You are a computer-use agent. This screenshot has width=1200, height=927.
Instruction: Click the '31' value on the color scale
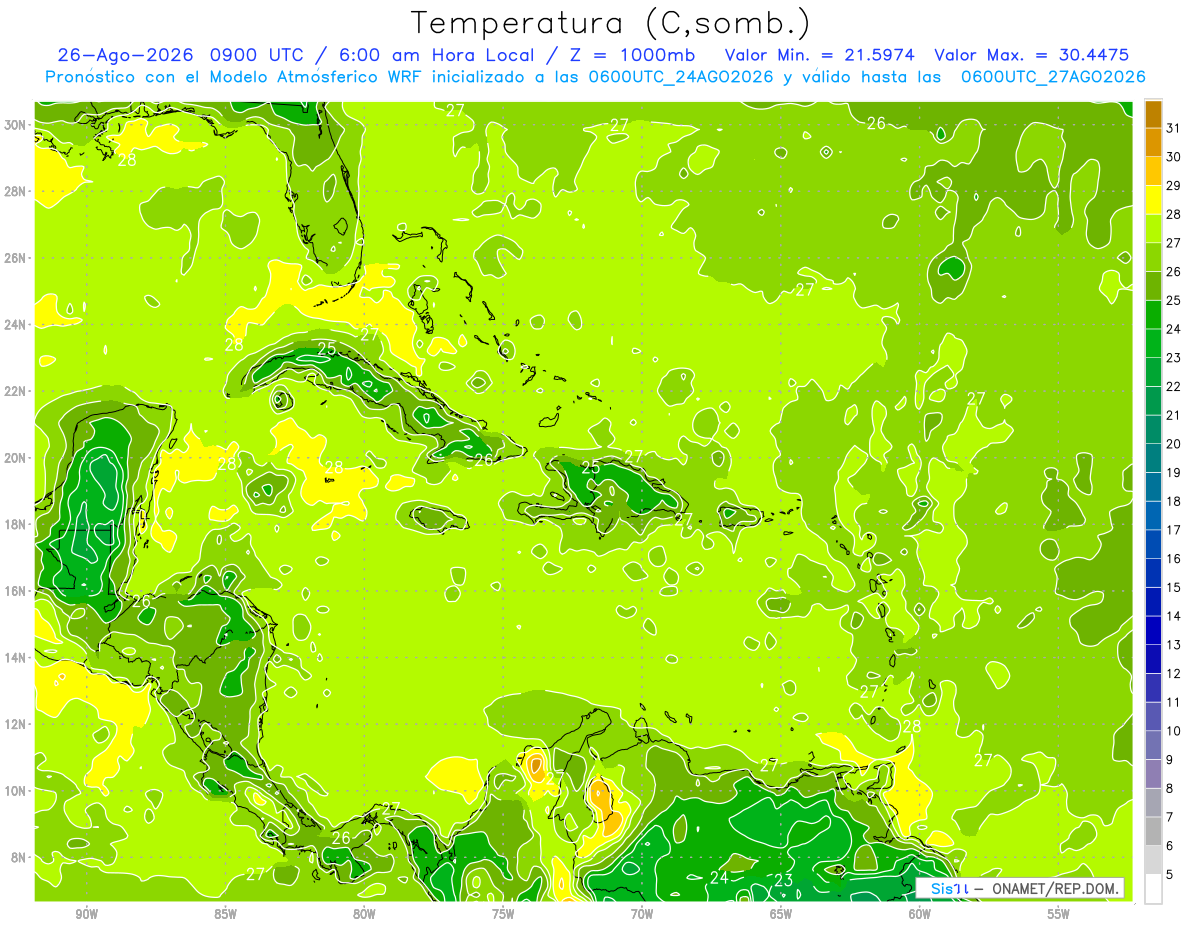tap(1174, 128)
